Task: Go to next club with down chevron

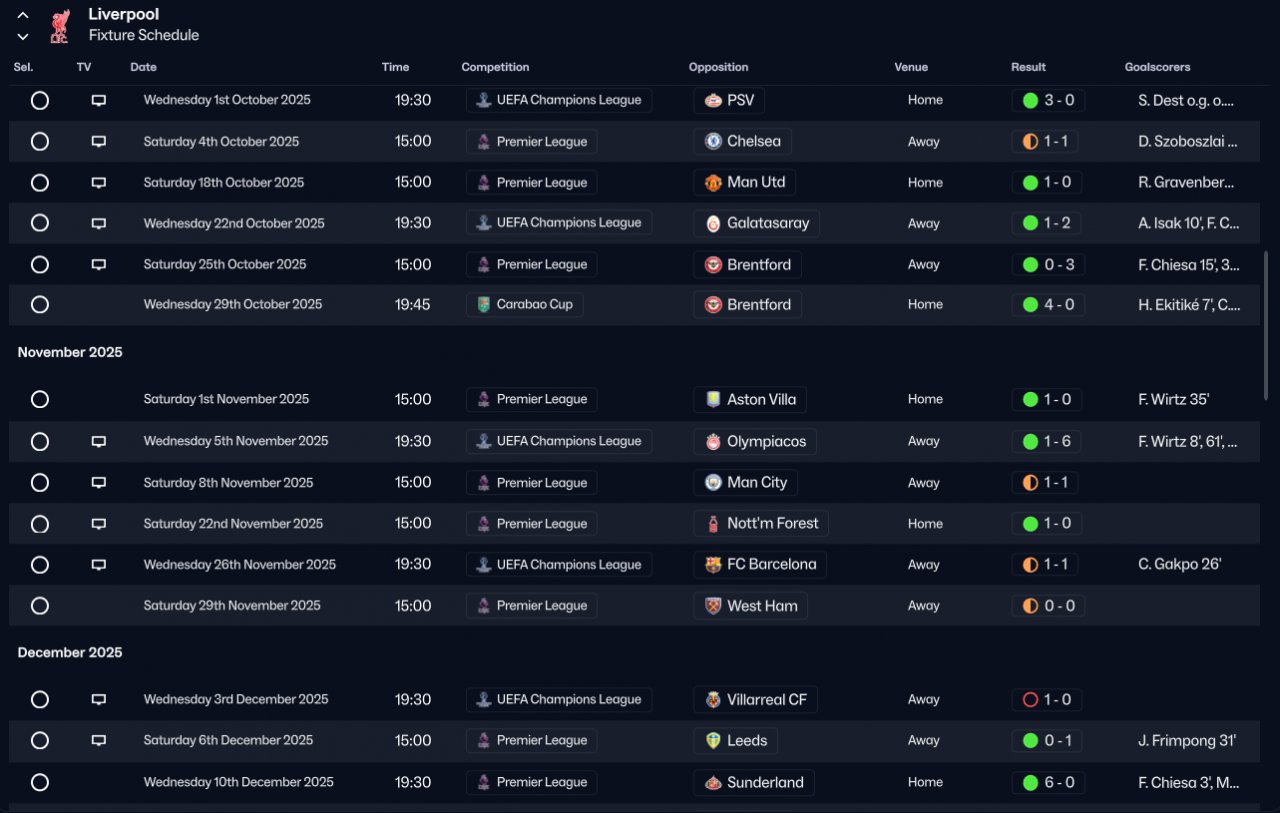Action: coord(23,37)
